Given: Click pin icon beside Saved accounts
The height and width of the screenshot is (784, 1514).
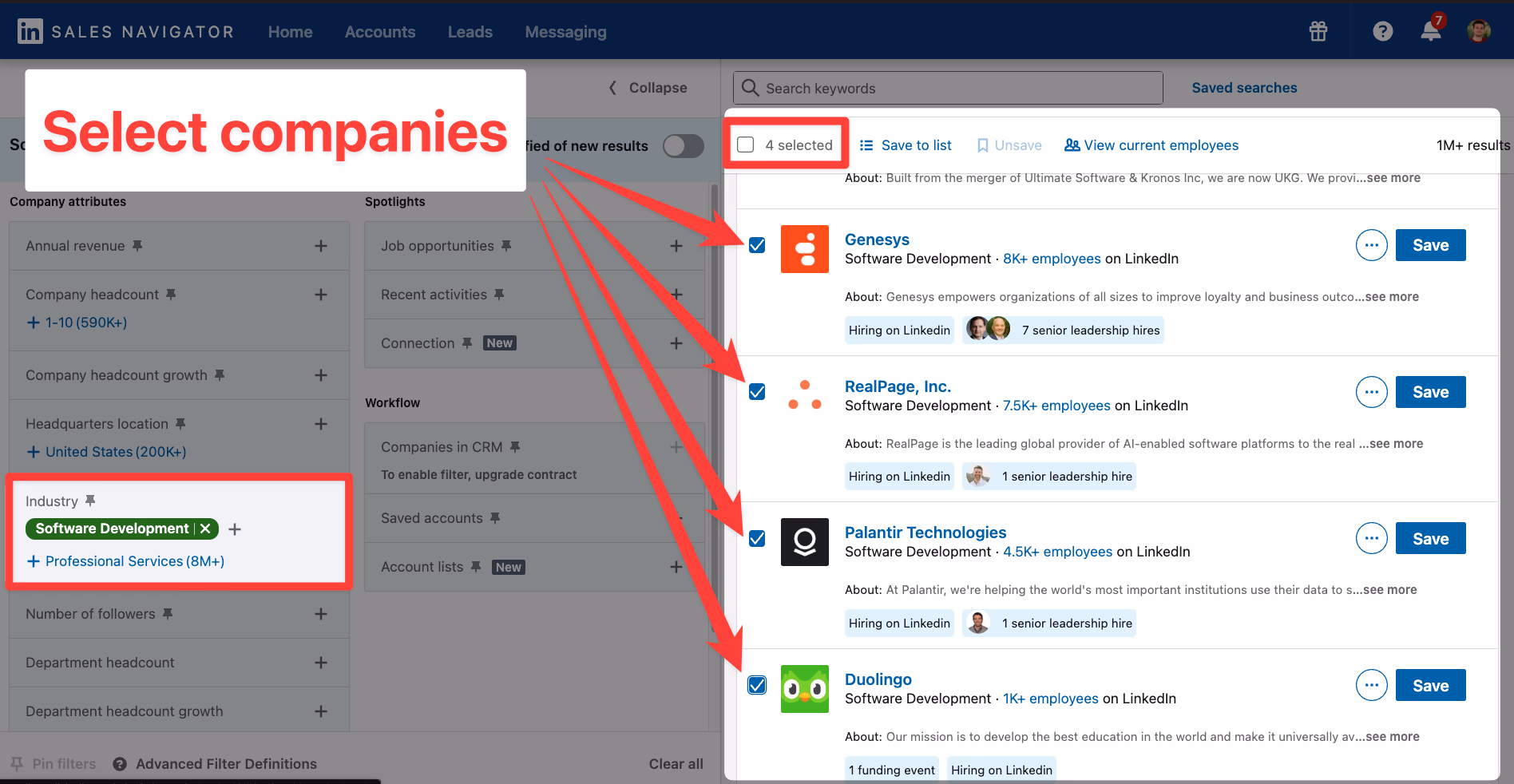Looking at the screenshot, I should pos(495,518).
